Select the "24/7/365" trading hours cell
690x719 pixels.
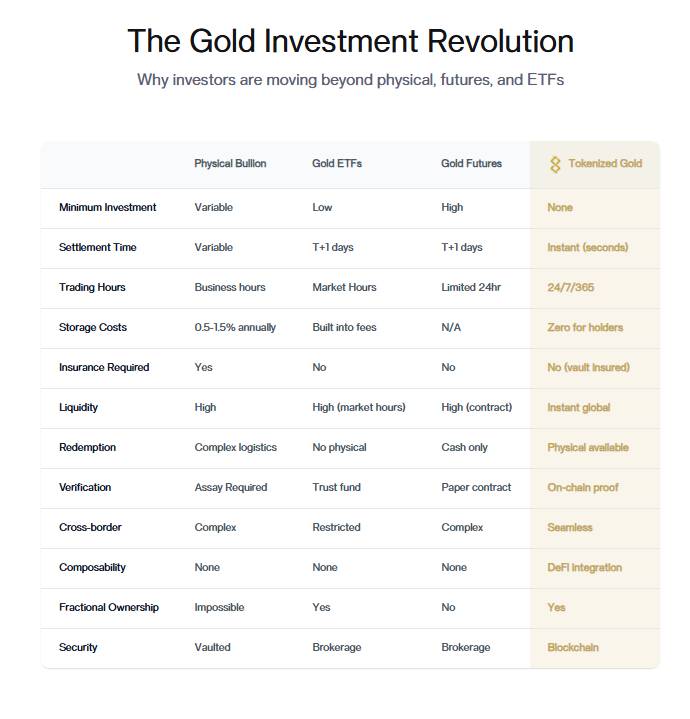570,288
